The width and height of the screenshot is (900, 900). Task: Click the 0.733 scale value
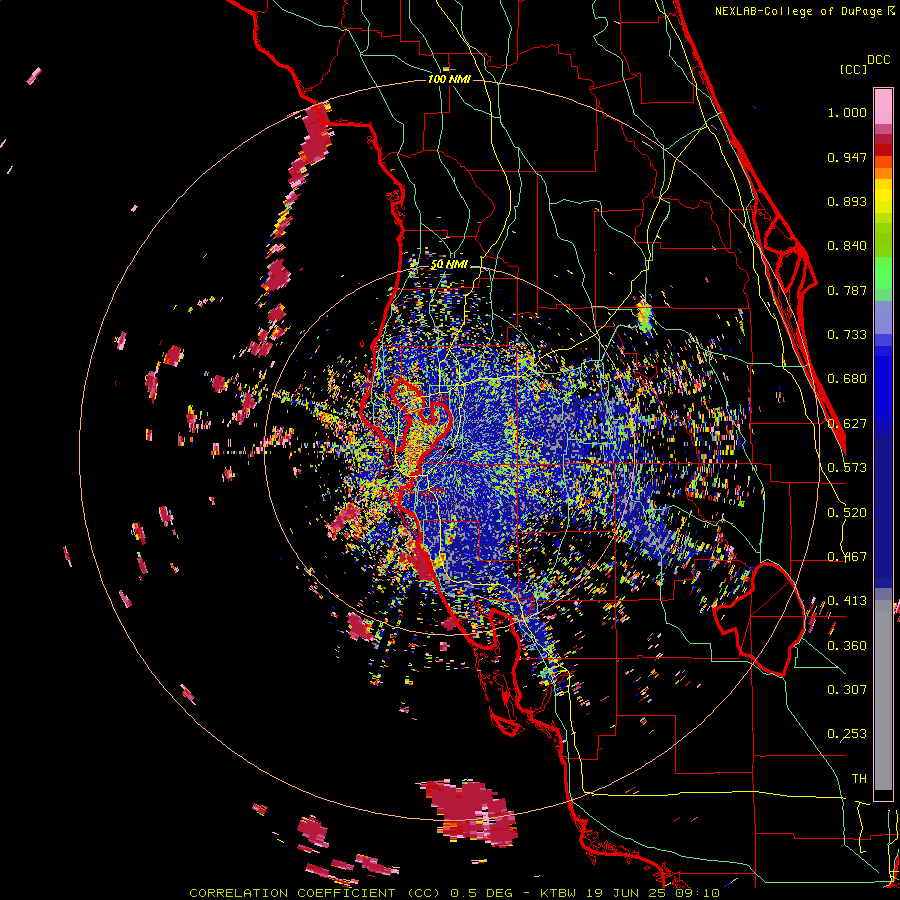coord(847,335)
